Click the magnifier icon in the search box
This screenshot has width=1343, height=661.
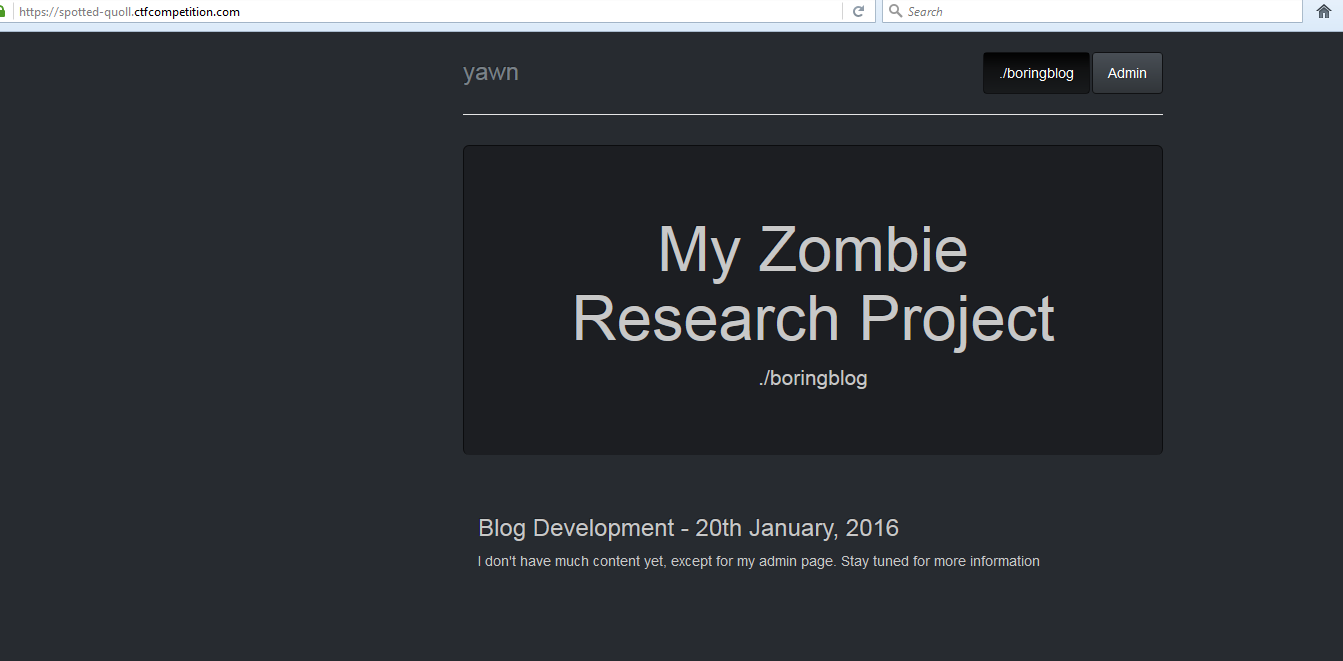pyautogui.click(x=895, y=12)
